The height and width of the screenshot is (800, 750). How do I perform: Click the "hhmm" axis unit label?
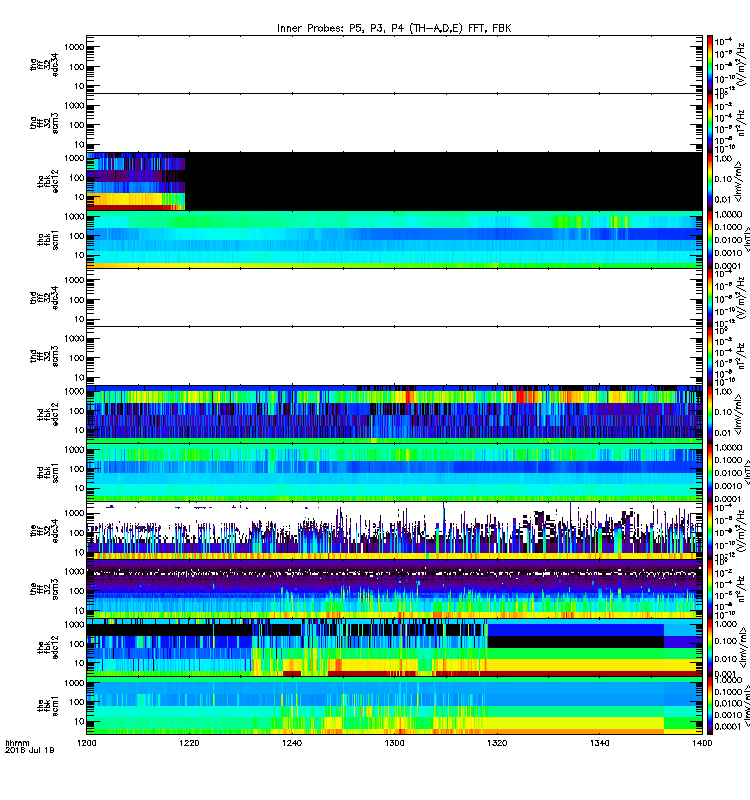click(x=17, y=743)
